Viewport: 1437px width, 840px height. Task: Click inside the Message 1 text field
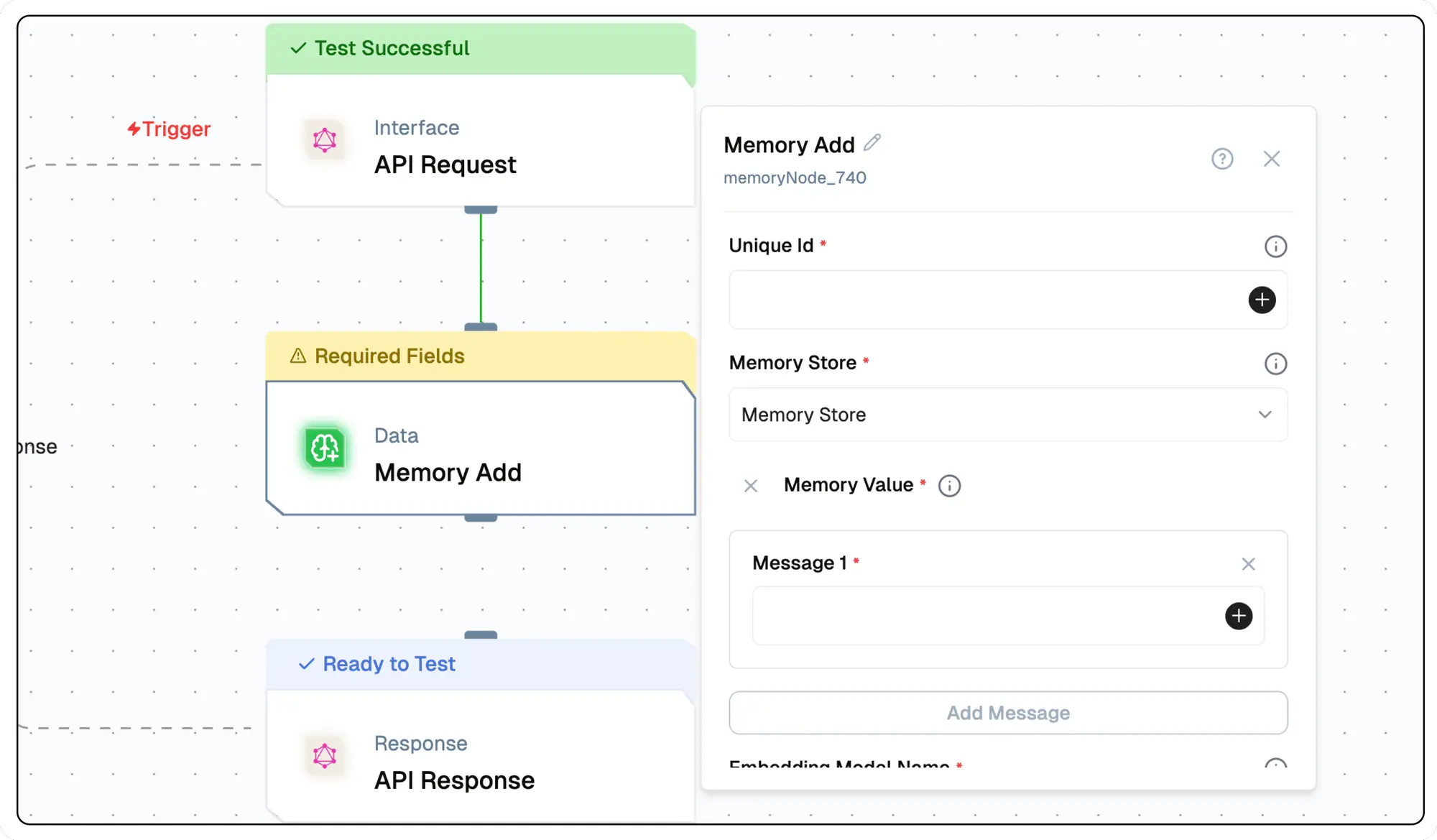click(984, 616)
